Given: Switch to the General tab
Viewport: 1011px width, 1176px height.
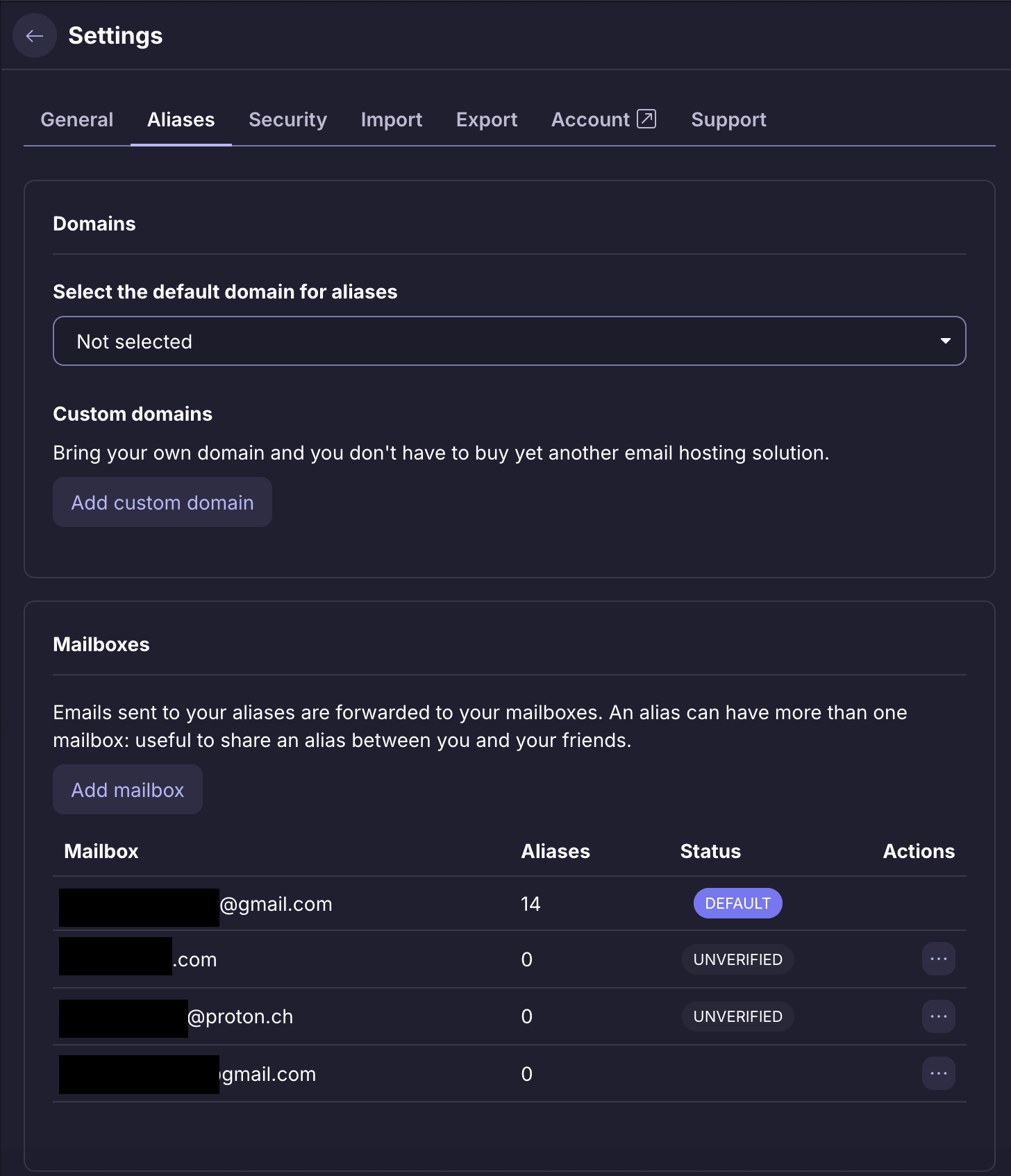Looking at the screenshot, I should (x=77, y=119).
